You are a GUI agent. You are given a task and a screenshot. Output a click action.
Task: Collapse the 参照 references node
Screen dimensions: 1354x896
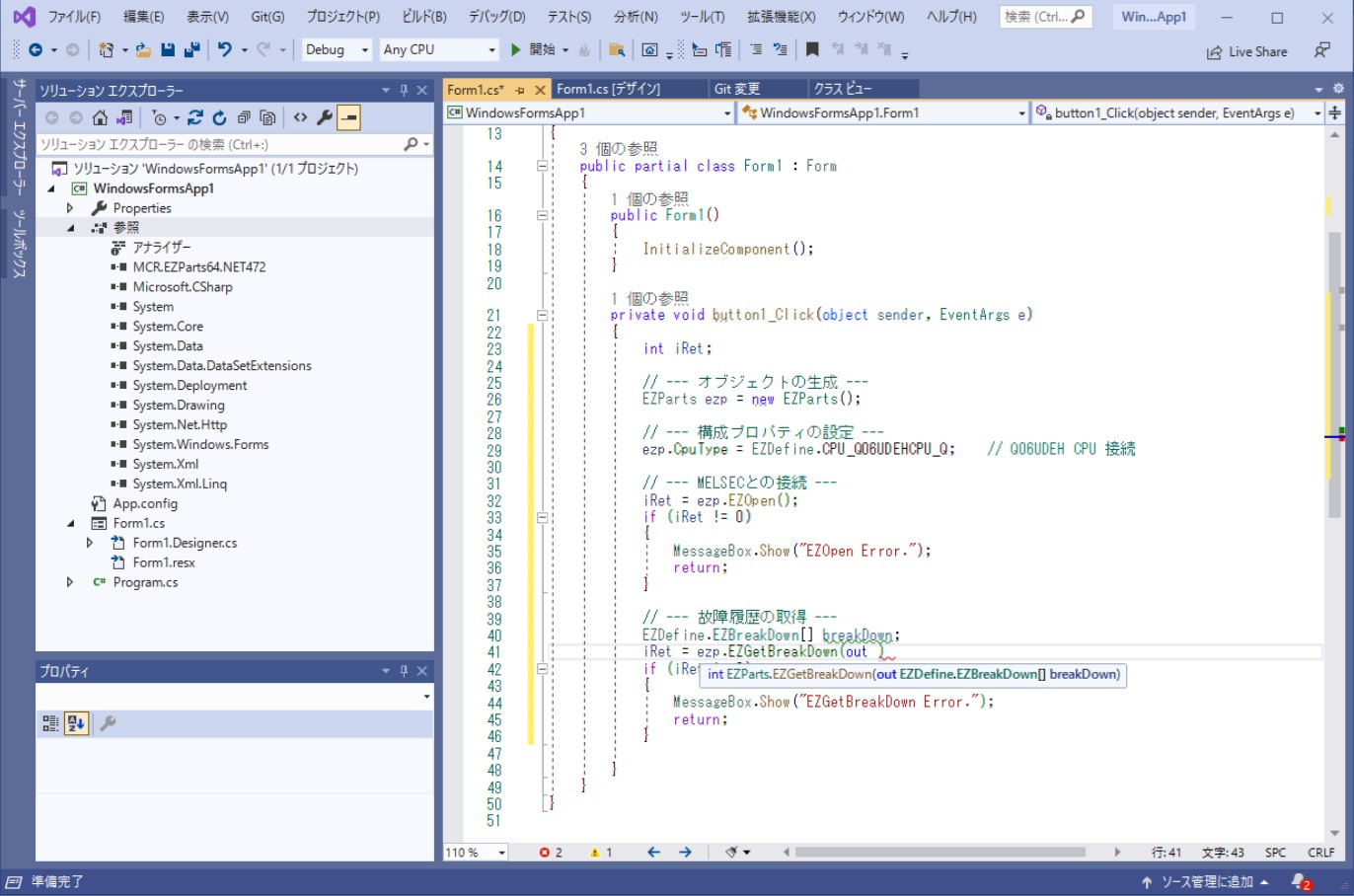pyautogui.click(x=71, y=228)
